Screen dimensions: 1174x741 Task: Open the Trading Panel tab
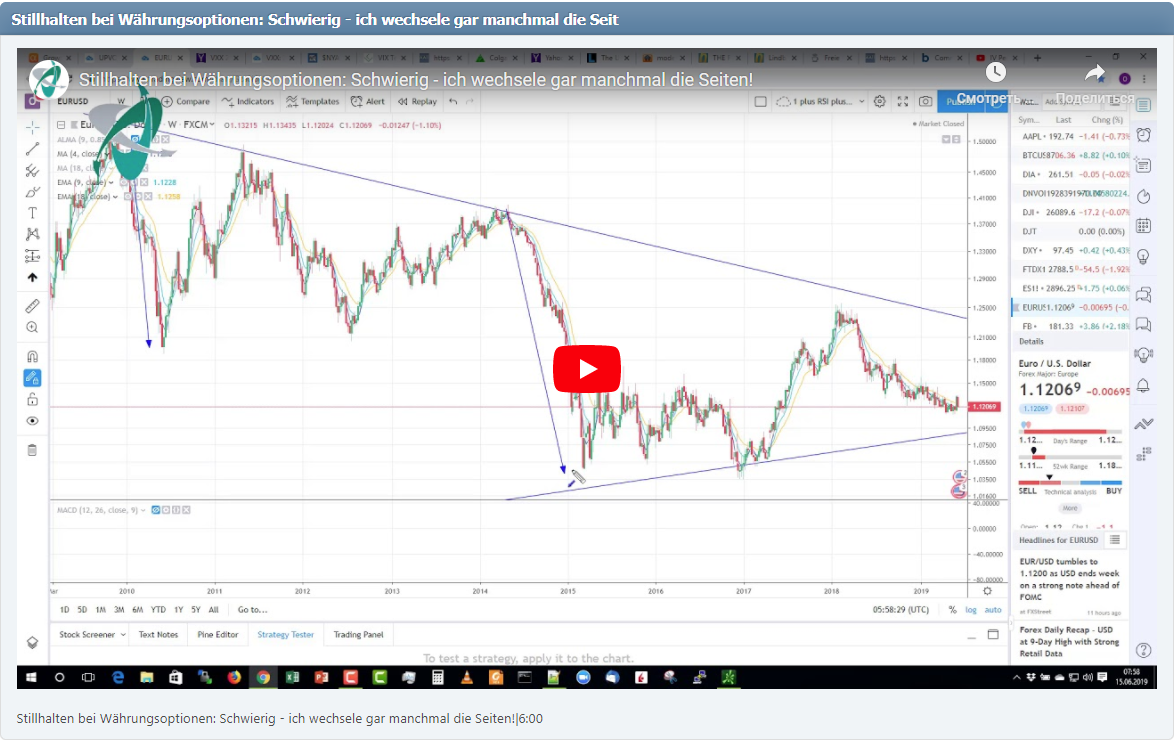[x=358, y=634]
